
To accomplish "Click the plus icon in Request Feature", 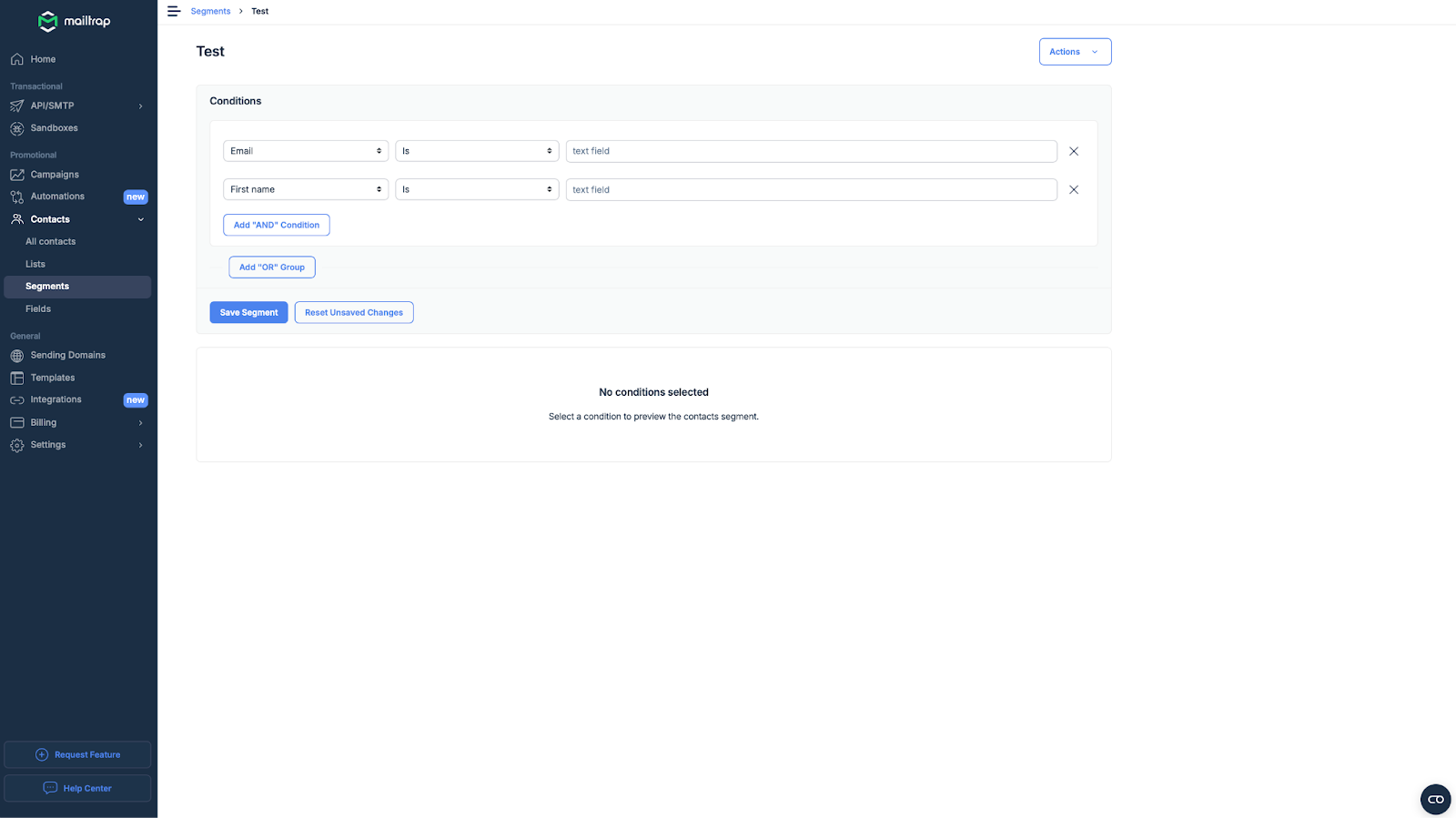I will click(x=42, y=754).
